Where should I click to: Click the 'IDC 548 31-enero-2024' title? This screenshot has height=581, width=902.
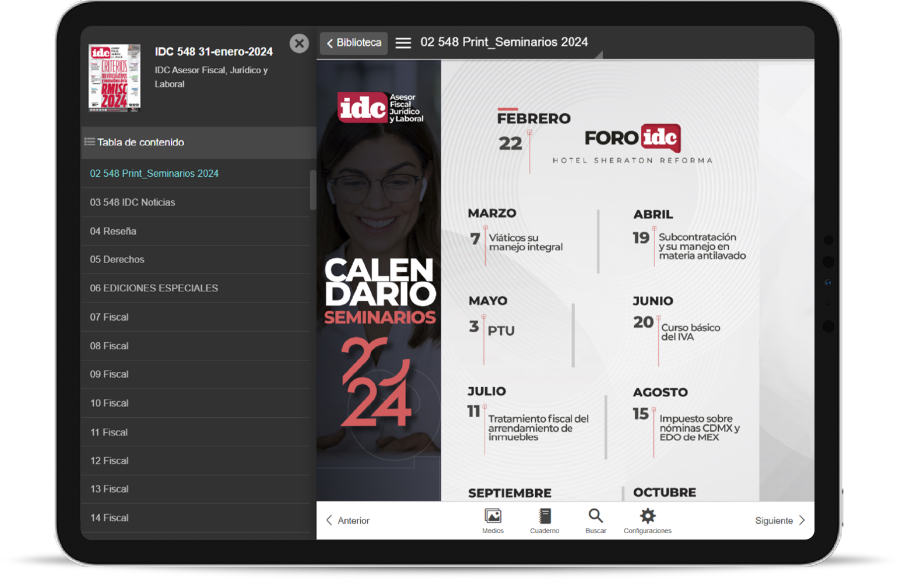[213, 52]
